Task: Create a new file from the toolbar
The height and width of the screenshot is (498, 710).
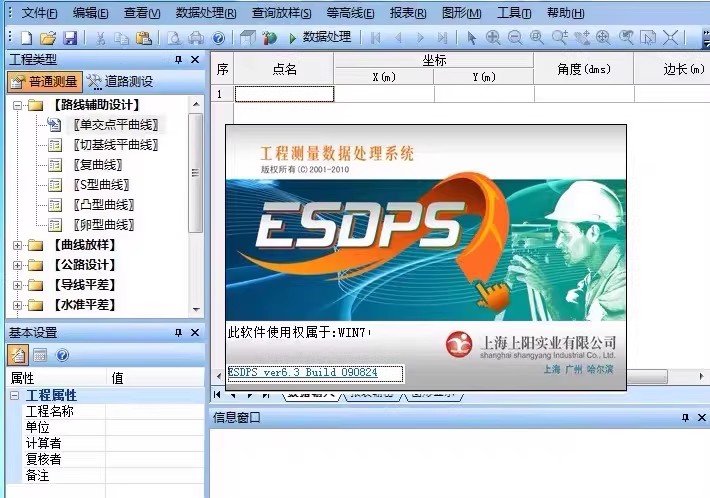Action: pyautogui.click(x=26, y=38)
